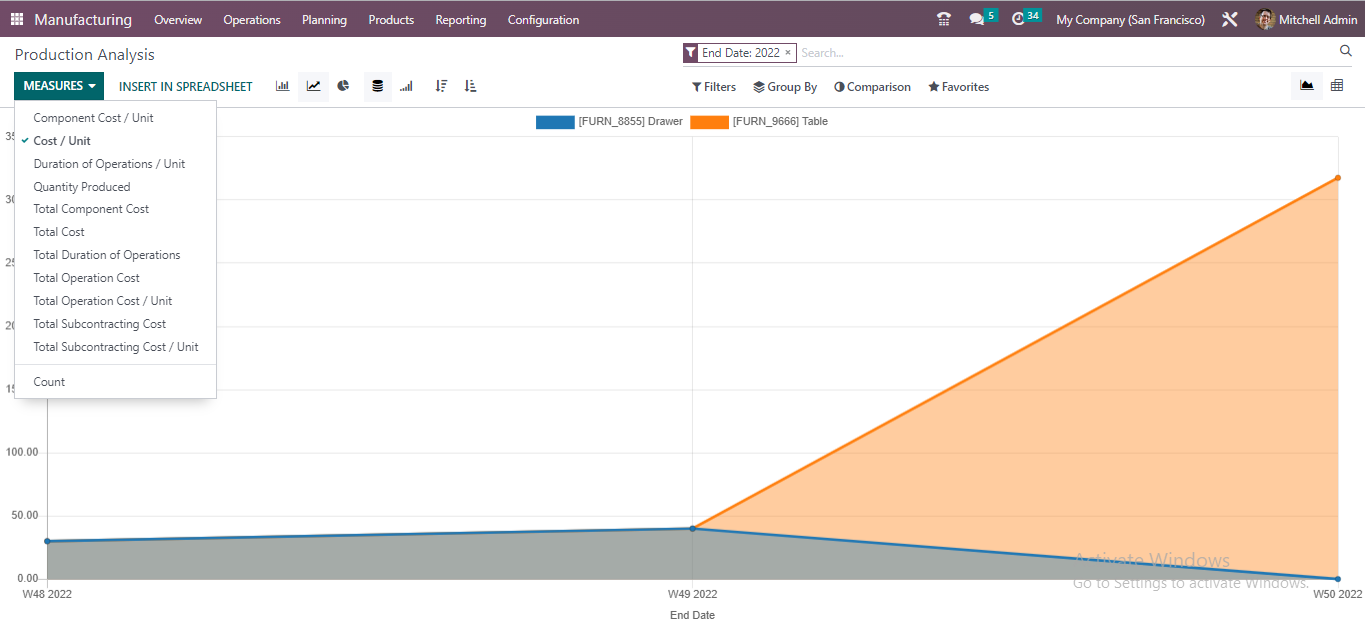
Task: Switch to bar chart view
Action: pyautogui.click(x=282, y=86)
